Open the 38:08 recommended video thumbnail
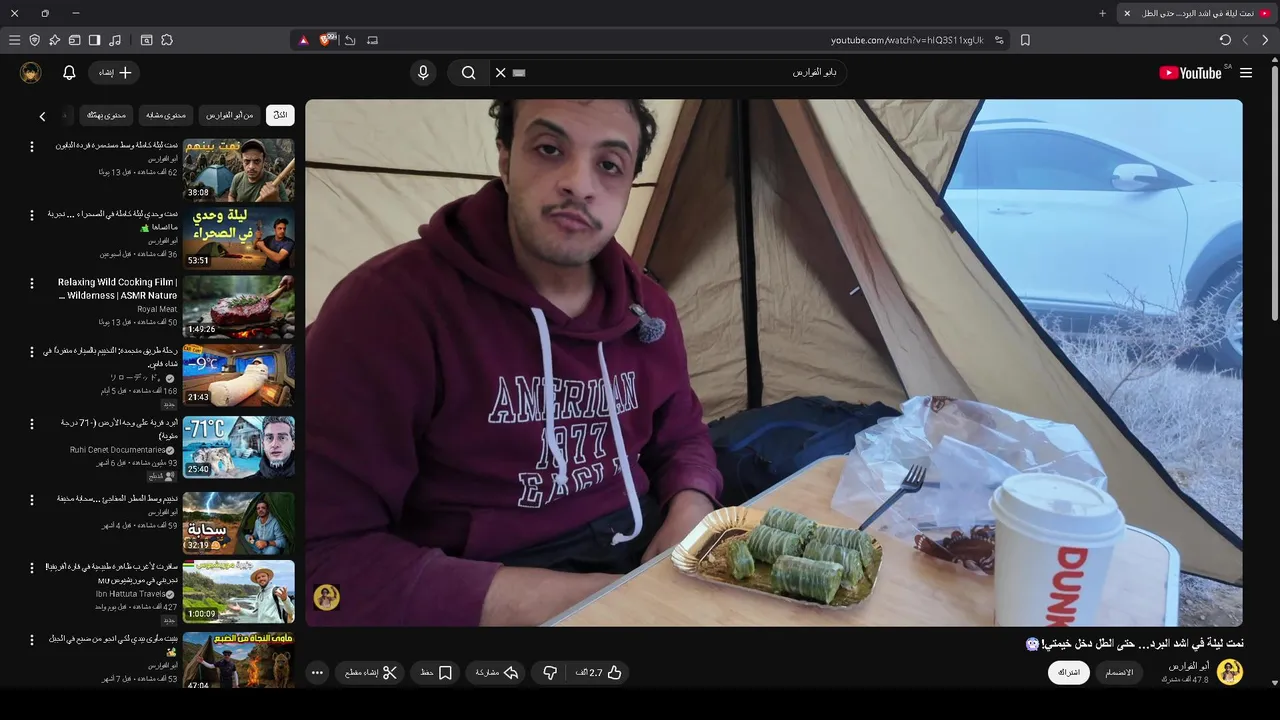This screenshot has width=1280, height=720. pos(239,169)
